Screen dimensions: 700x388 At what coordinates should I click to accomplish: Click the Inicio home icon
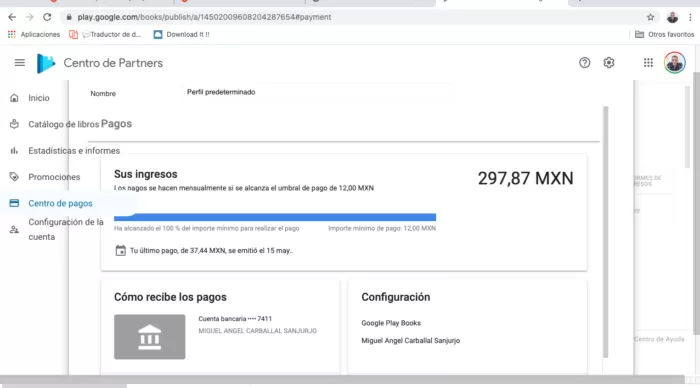point(14,98)
